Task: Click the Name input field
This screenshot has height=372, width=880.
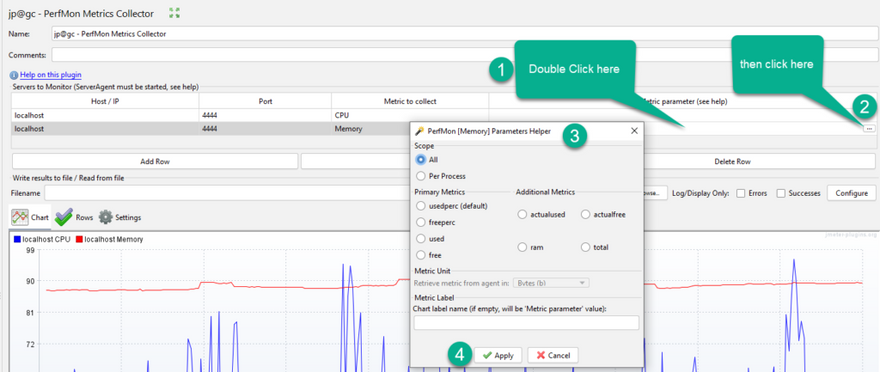Action: [x=464, y=34]
